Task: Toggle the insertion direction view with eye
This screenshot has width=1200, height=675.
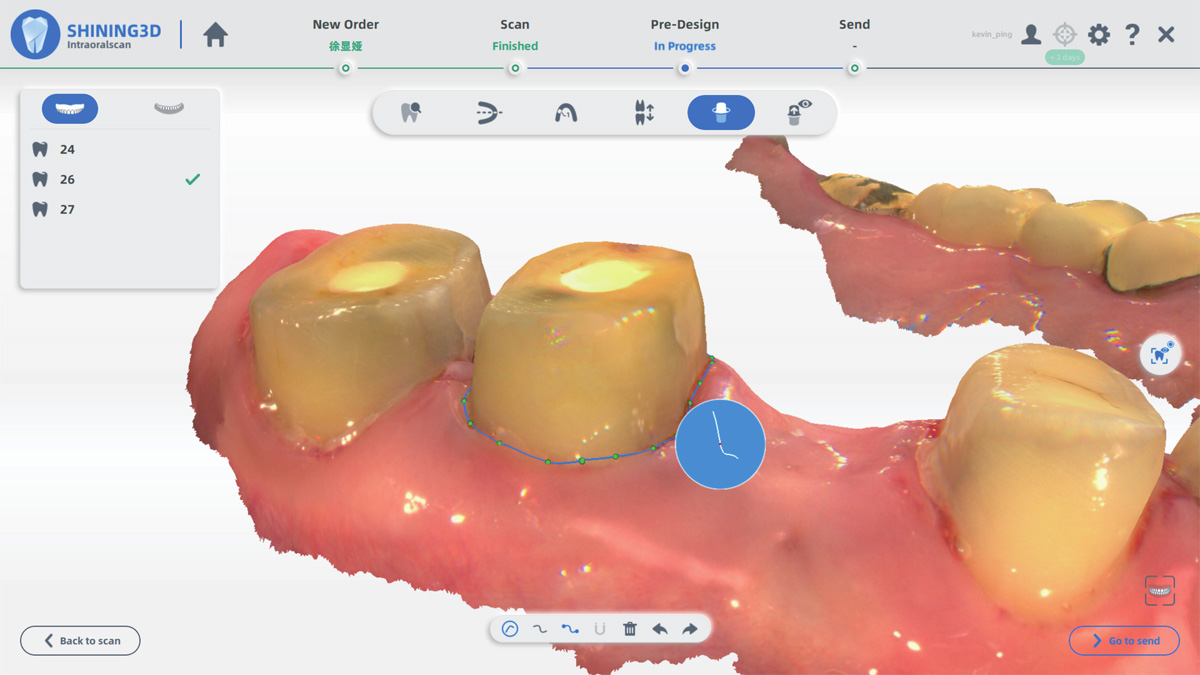Action: [x=798, y=112]
